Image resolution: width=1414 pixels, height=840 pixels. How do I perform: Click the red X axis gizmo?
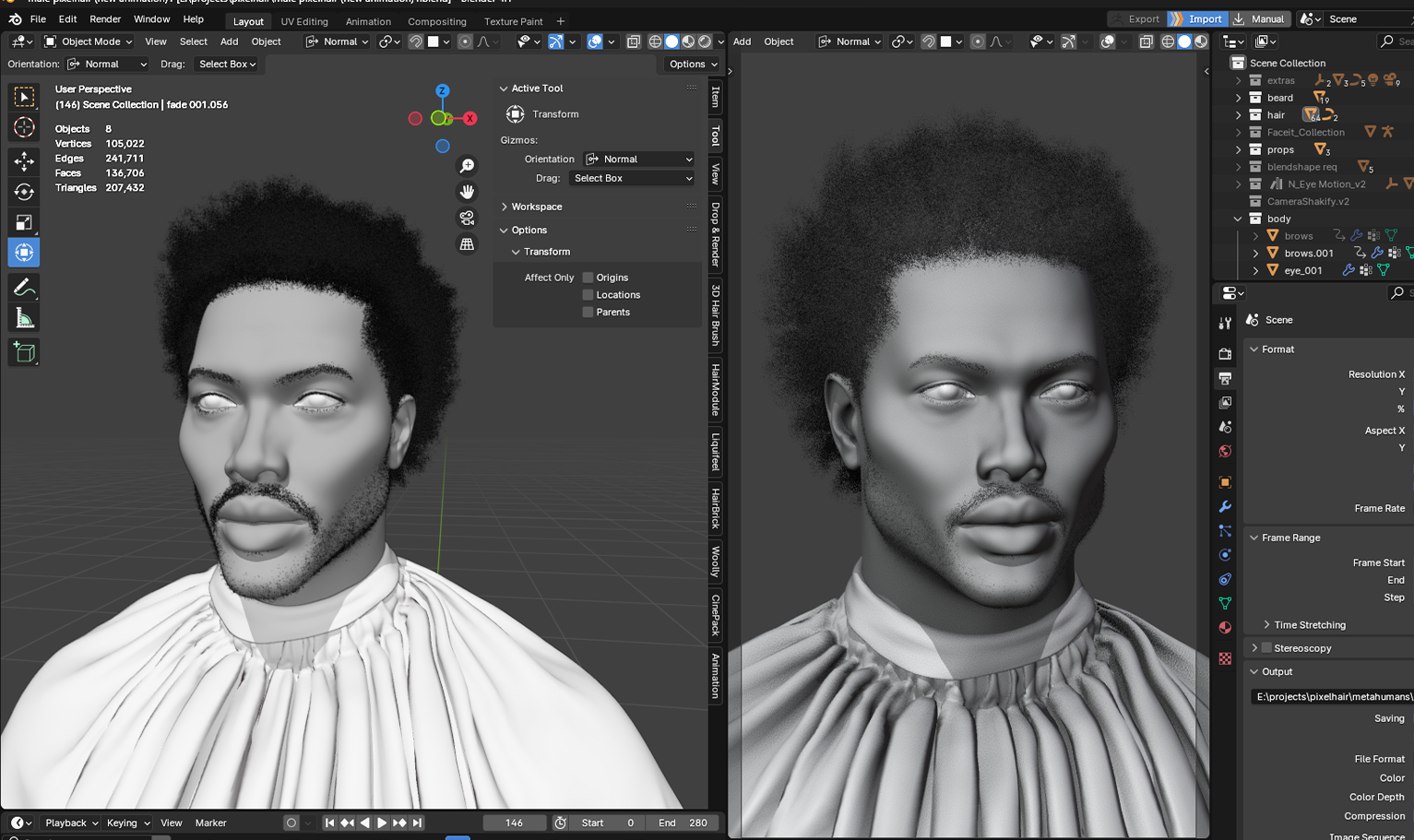pyautogui.click(x=470, y=118)
